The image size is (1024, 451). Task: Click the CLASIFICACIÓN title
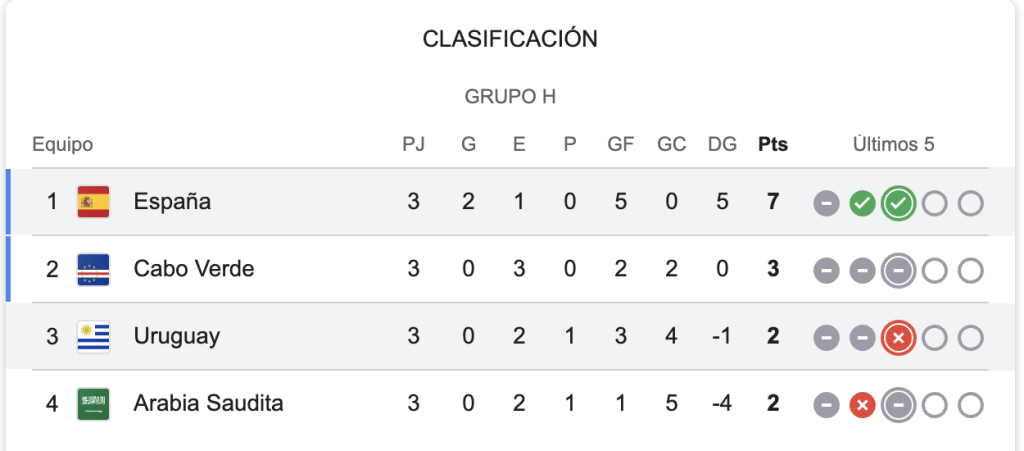[x=510, y=39]
